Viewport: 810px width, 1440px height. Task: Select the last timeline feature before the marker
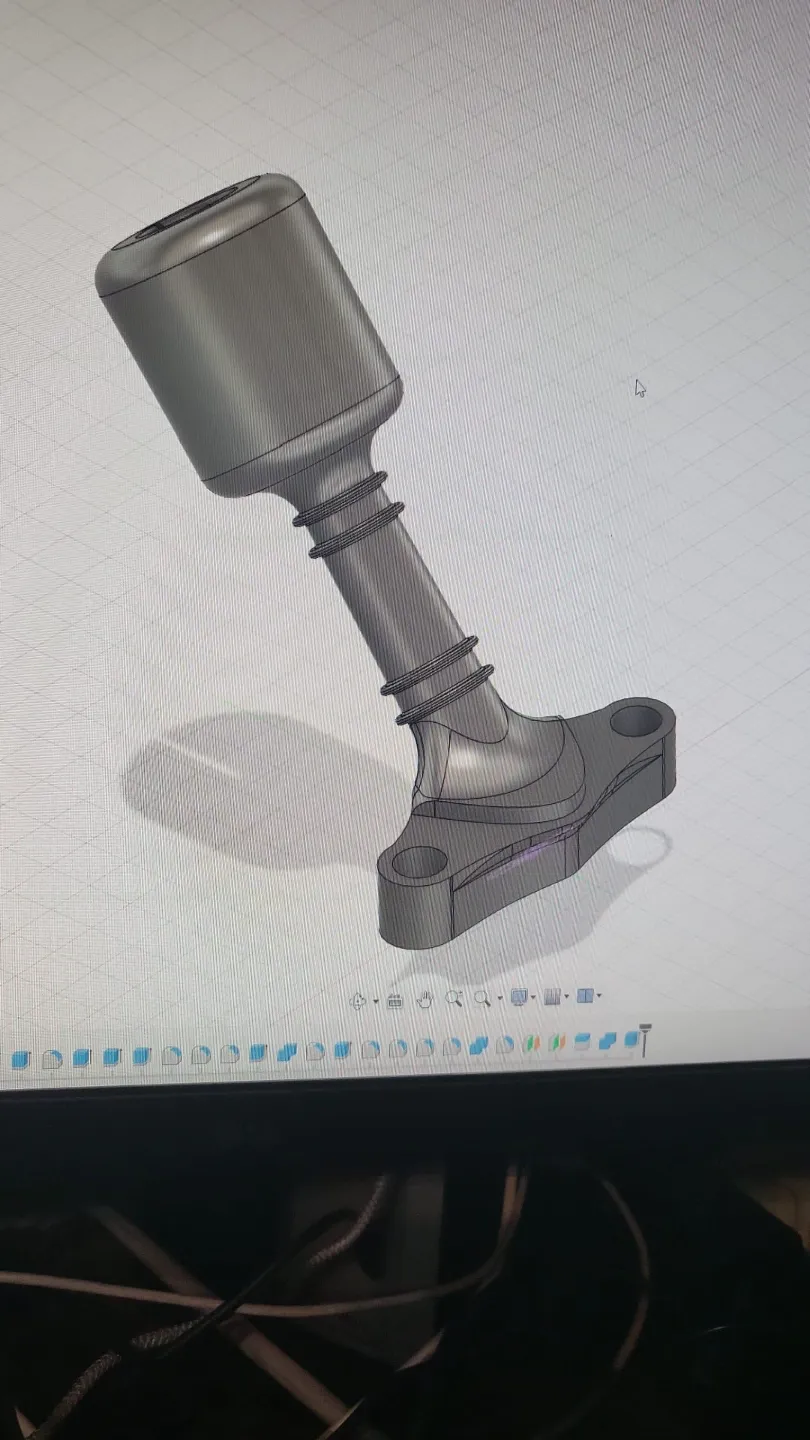(x=630, y=1040)
